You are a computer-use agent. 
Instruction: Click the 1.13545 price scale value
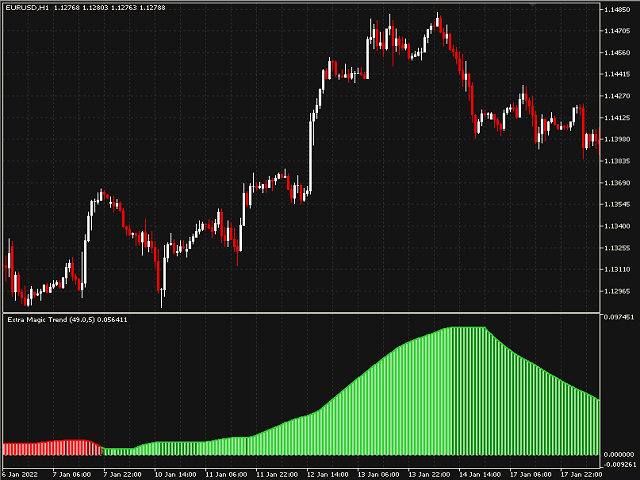pos(618,204)
